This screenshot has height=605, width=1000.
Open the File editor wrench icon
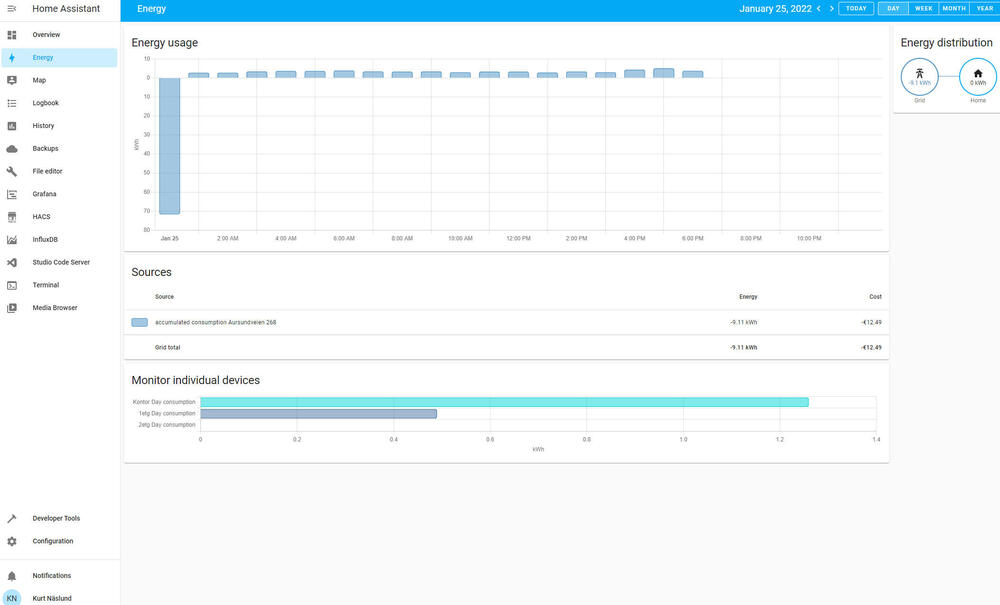[12, 171]
